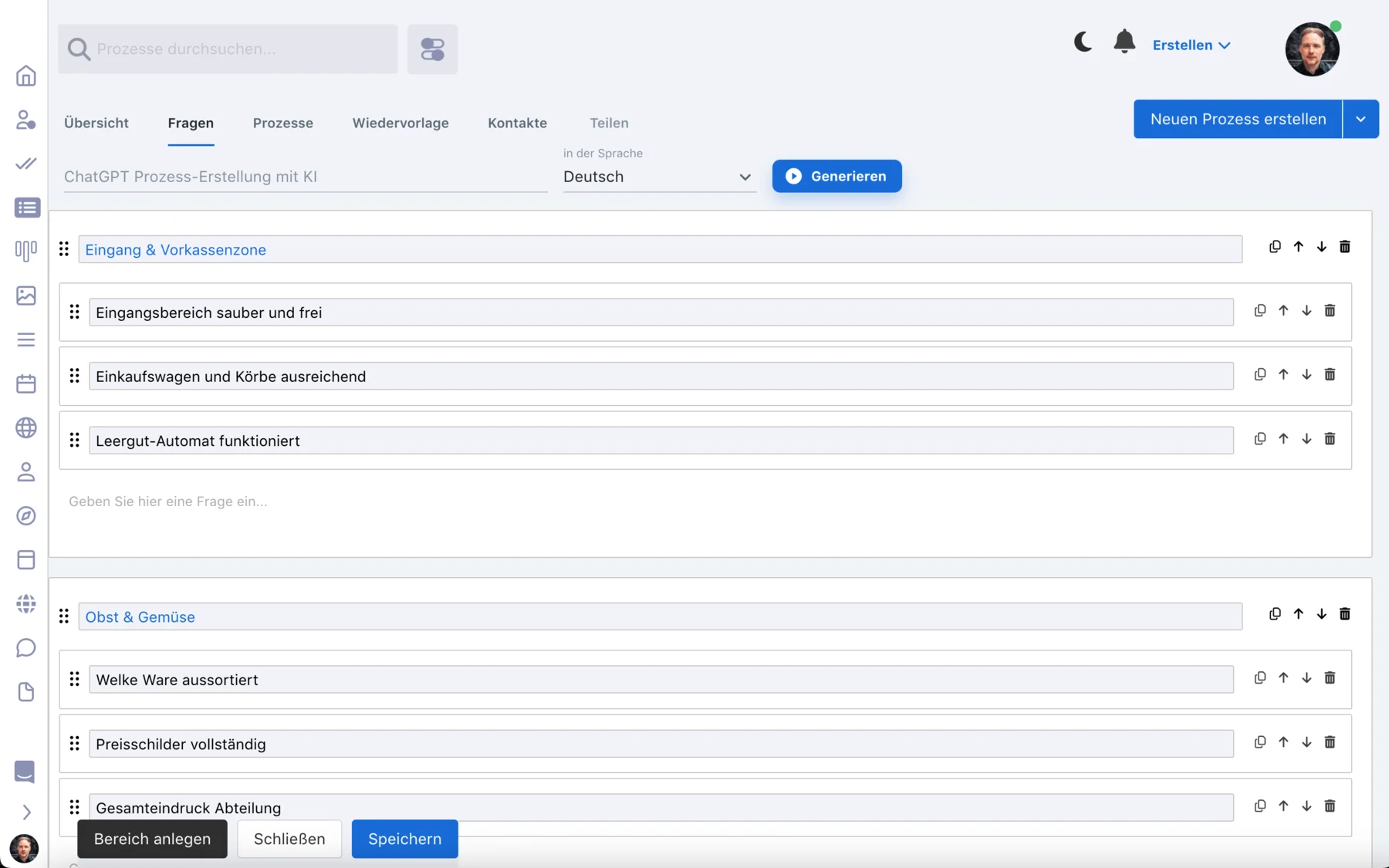The image size is (1389, 868).
Task: Select the list view sidebar icon
Action: coord(27,208)
